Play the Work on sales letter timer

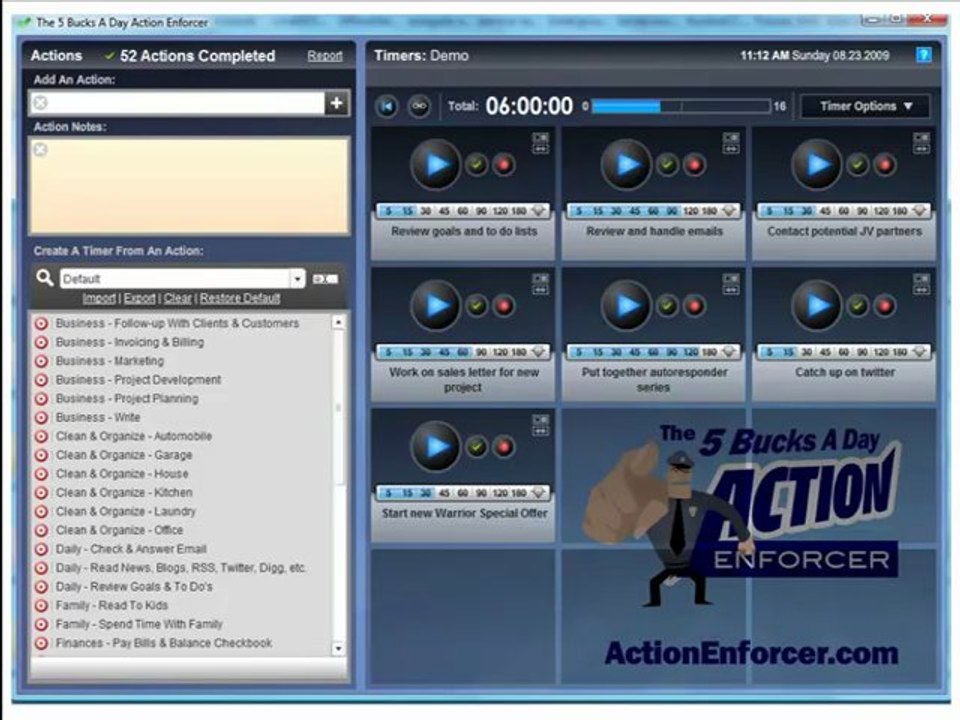click(436, 305)
